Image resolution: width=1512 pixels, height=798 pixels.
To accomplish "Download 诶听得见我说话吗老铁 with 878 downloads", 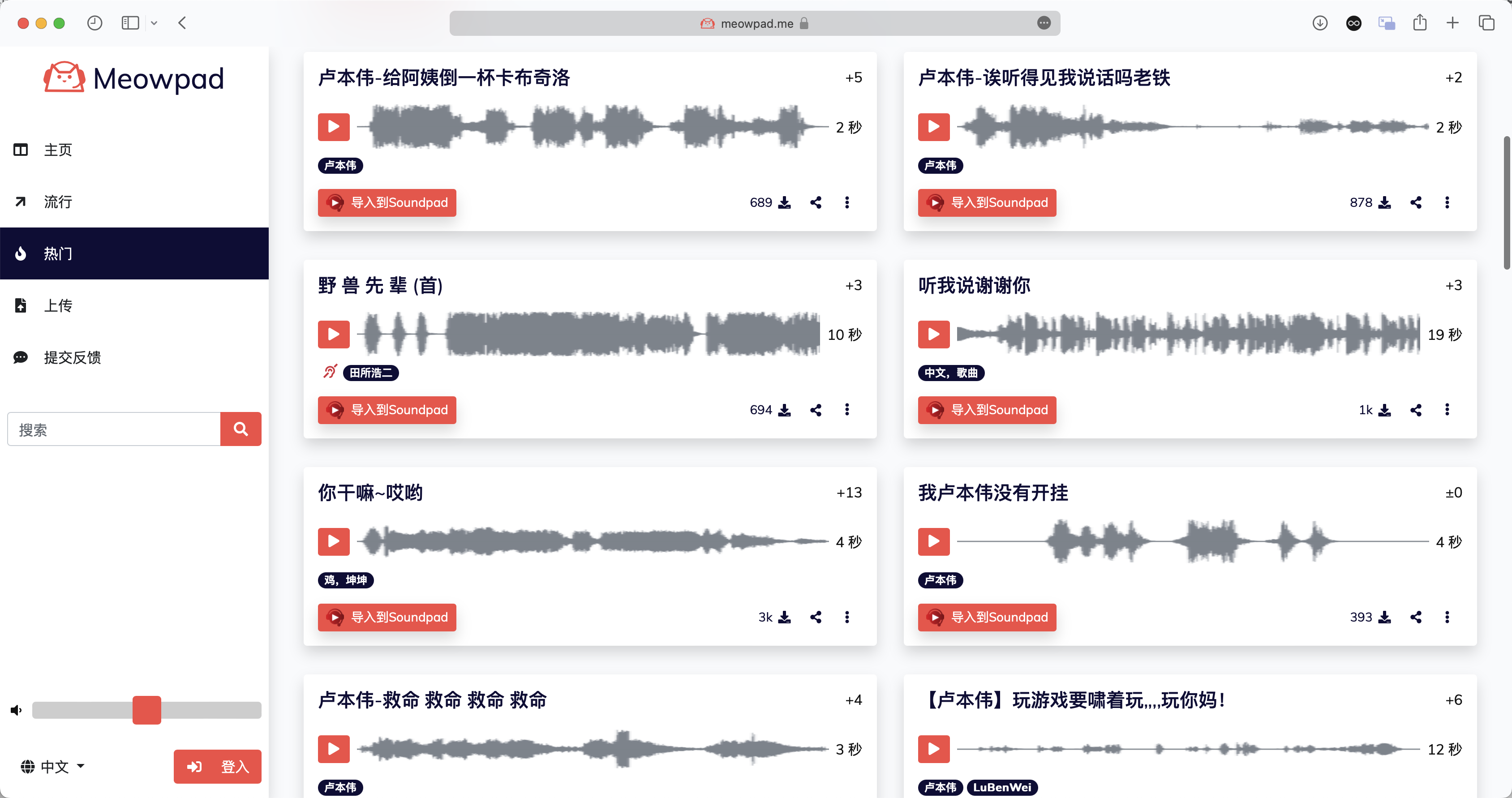I will (1384, 203).
